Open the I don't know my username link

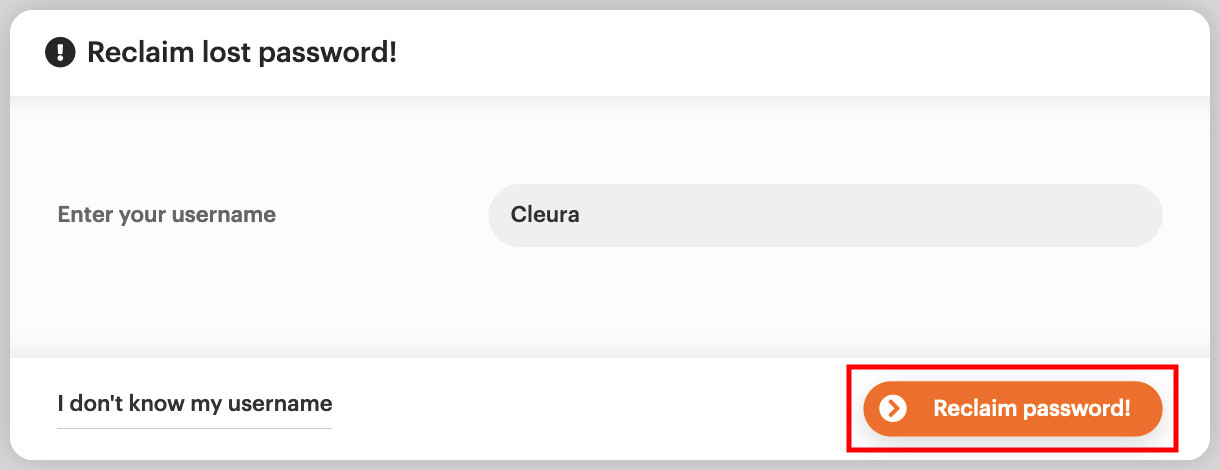click(194, 404)
